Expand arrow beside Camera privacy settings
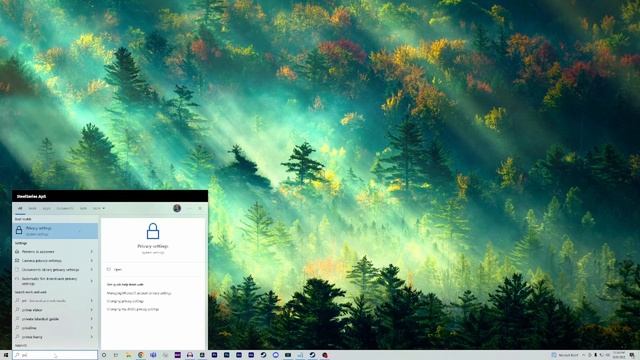Screen dimensions: 640x360 [x=92, y=260]
